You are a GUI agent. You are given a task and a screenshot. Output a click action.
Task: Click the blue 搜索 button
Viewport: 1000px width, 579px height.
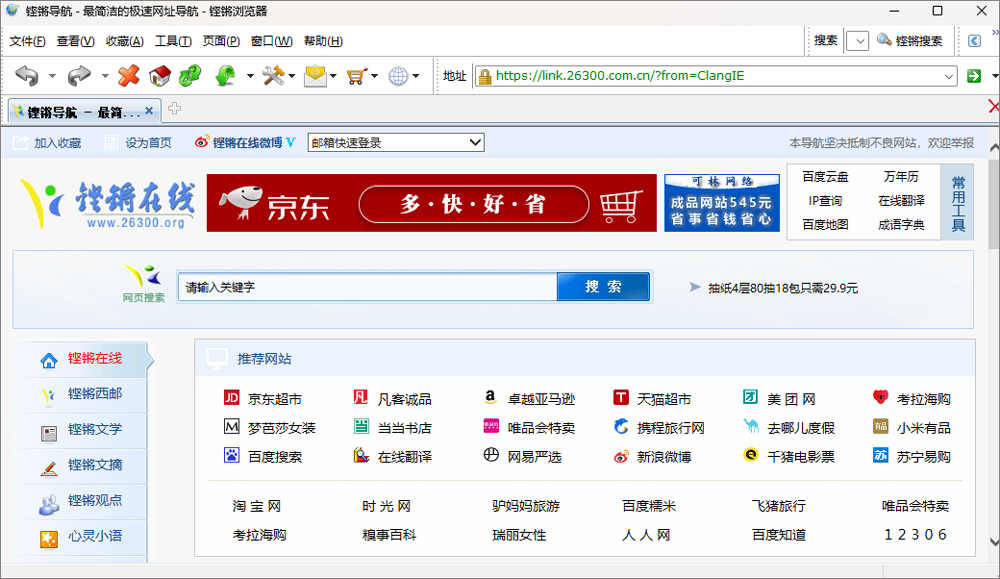603,286
